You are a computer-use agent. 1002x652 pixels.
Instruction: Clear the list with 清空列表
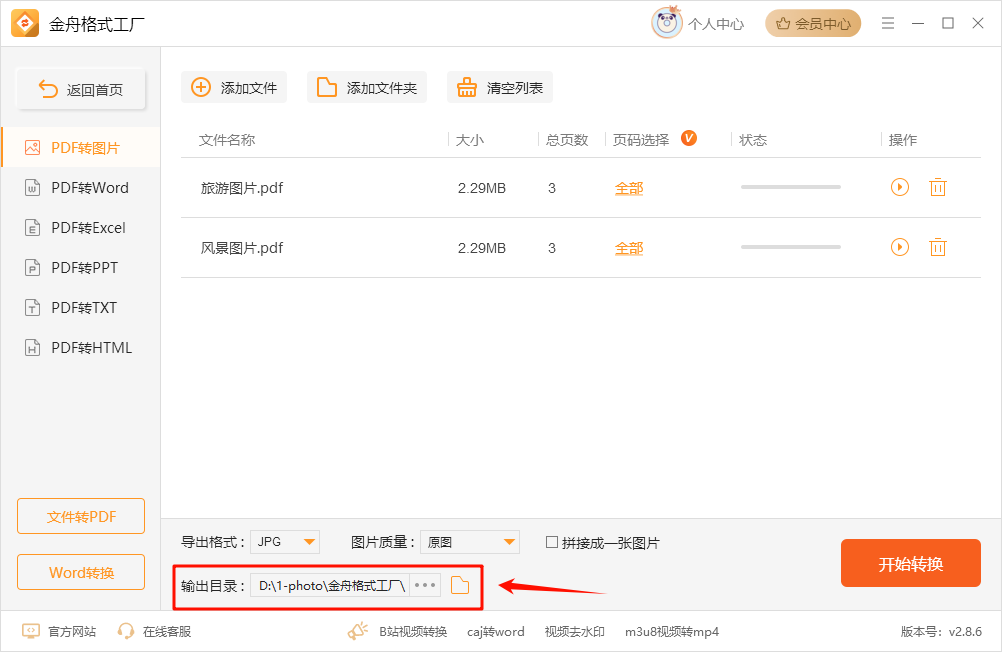[x=500, y=88]
